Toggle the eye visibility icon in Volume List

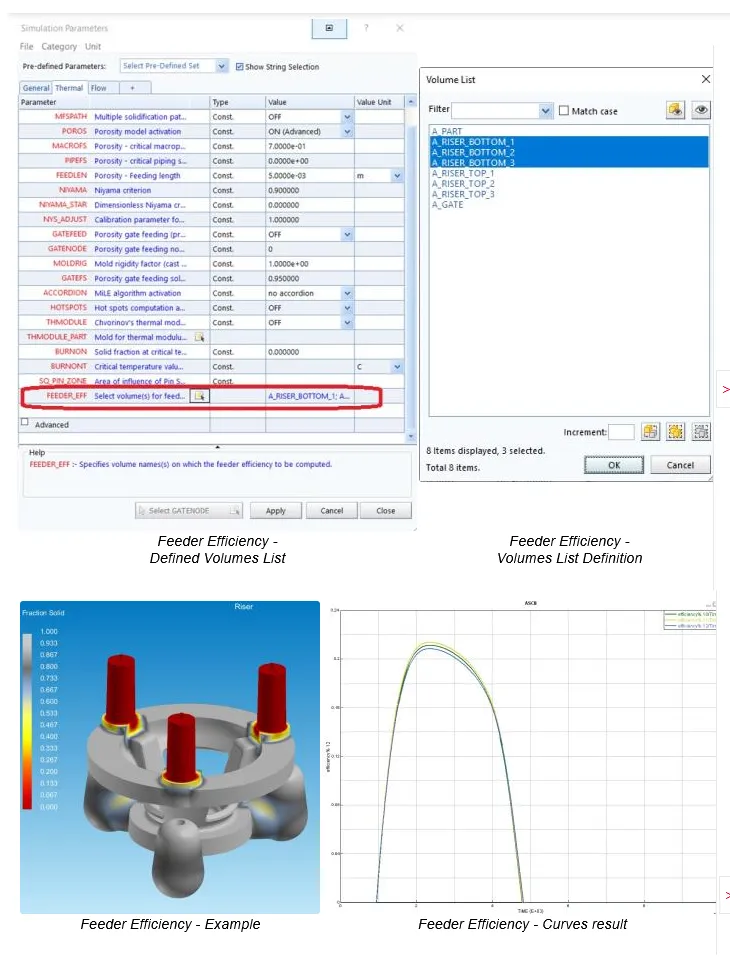coord(701,110)
